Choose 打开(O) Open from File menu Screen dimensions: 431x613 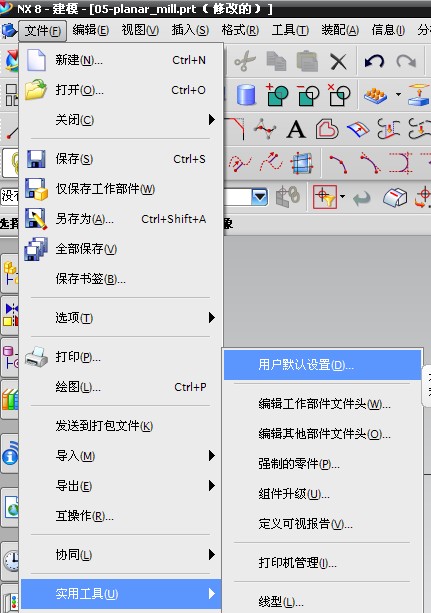click(x=120, y=90)
